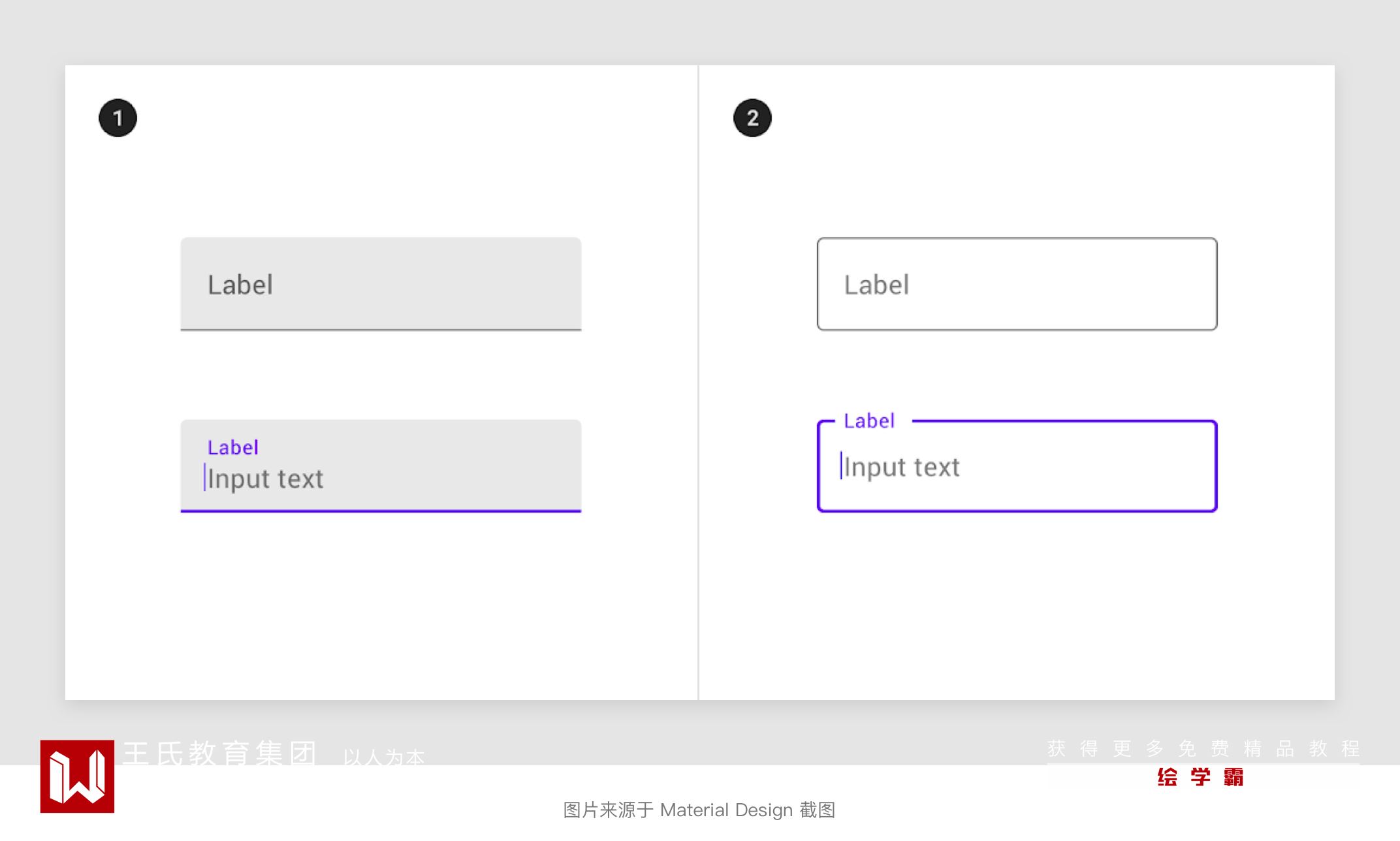Click the black number 2 badge

tap(752, 118)
